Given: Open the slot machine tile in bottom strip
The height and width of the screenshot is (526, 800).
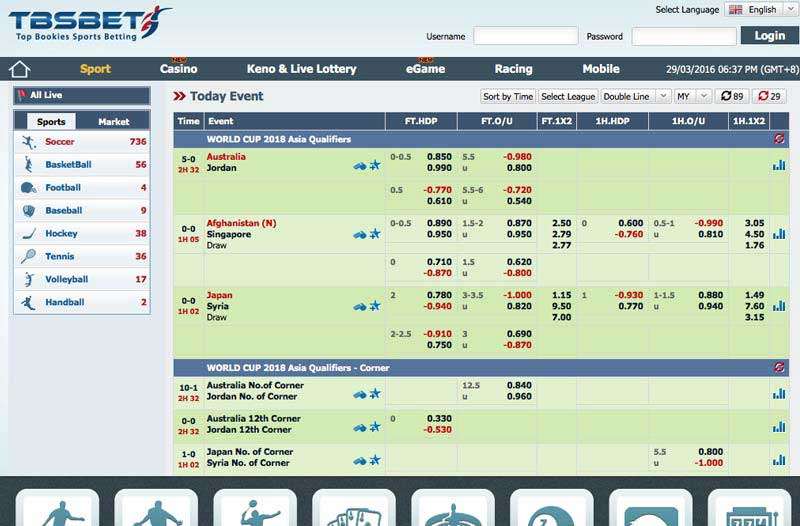Looking at the screenshot, I should [x=749, y=508].
